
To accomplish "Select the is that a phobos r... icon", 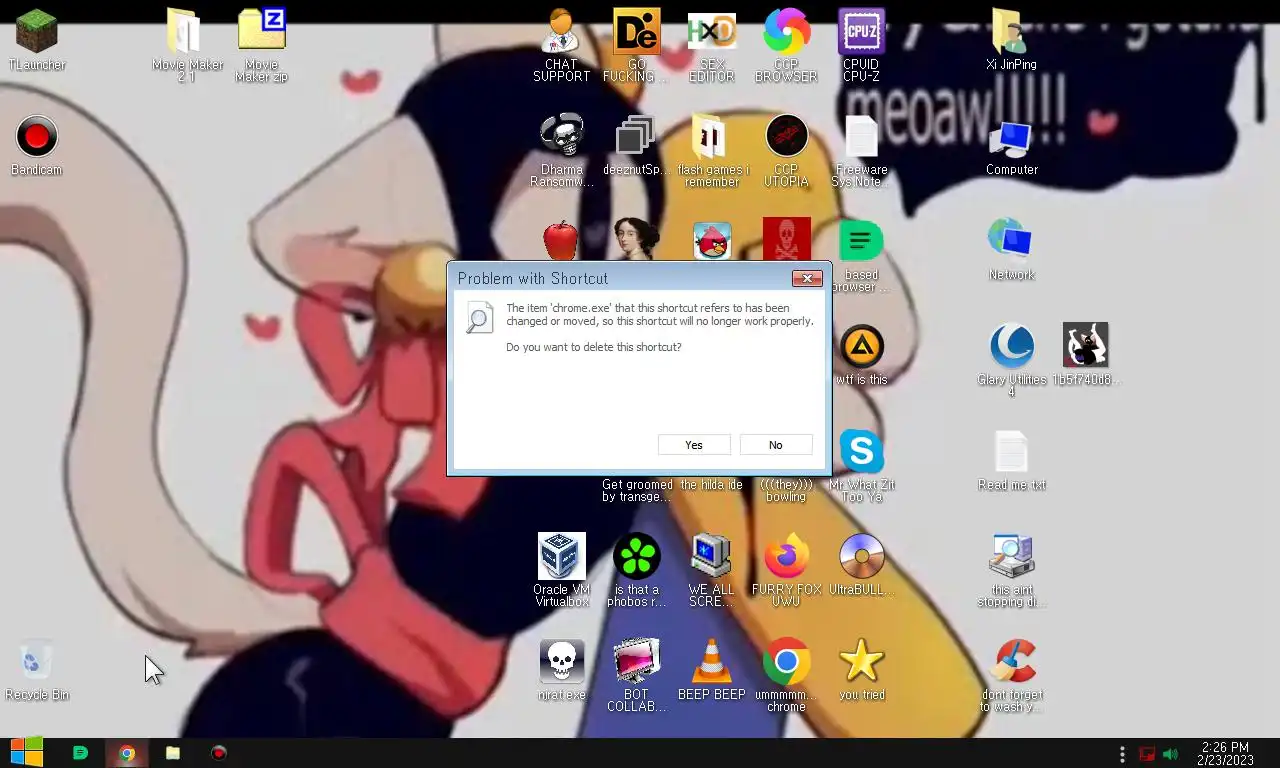I will point(636,570).
